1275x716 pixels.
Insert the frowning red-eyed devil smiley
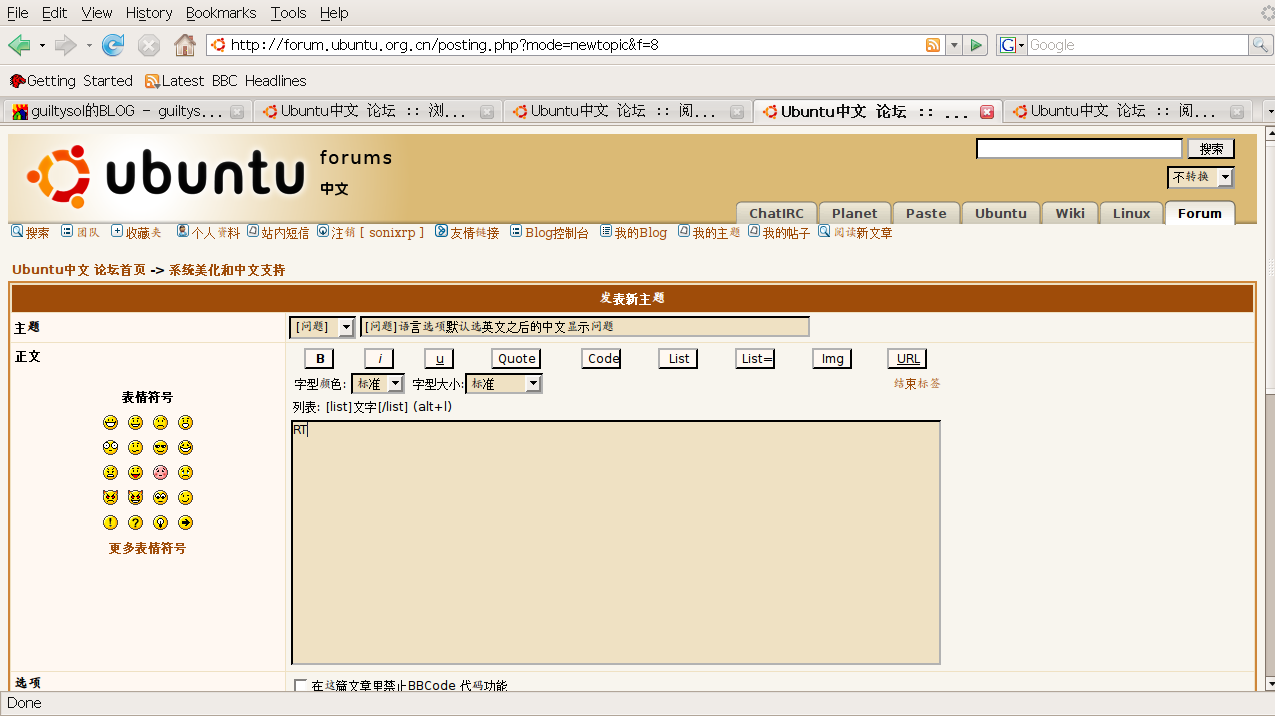(110, 498)
